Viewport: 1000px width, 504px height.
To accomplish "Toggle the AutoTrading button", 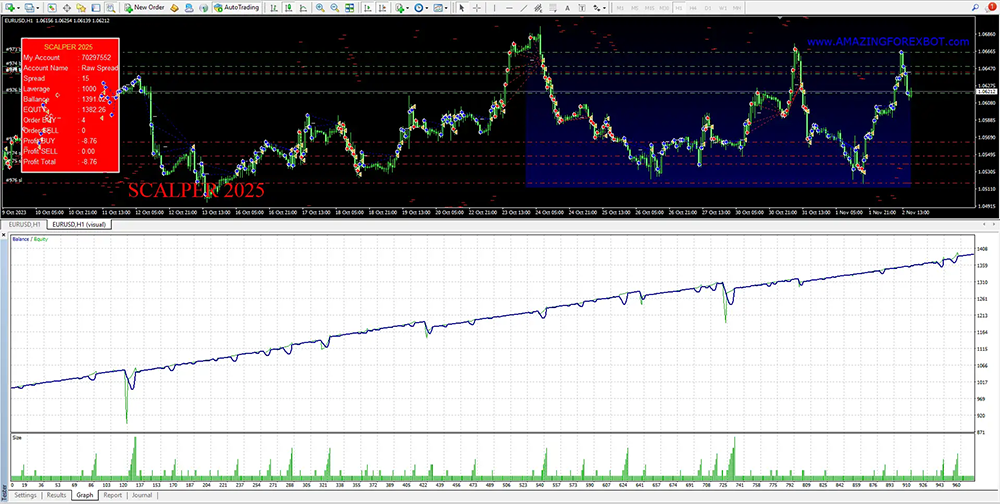I will coord(236,8).
